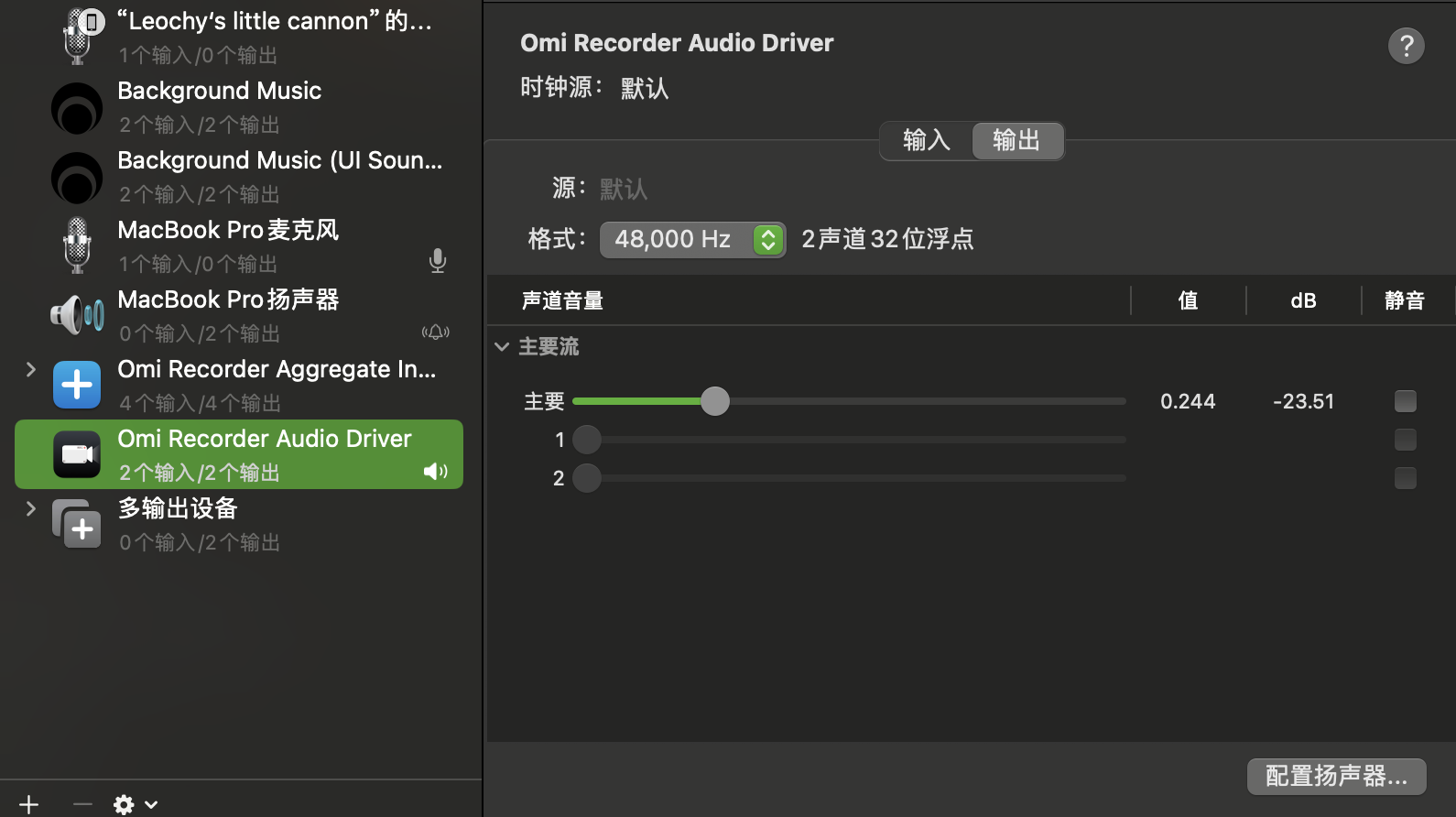This screenshot has width=1456, height=817.
Task: Click the default output speaker indicator
Action: click(436, 472)
